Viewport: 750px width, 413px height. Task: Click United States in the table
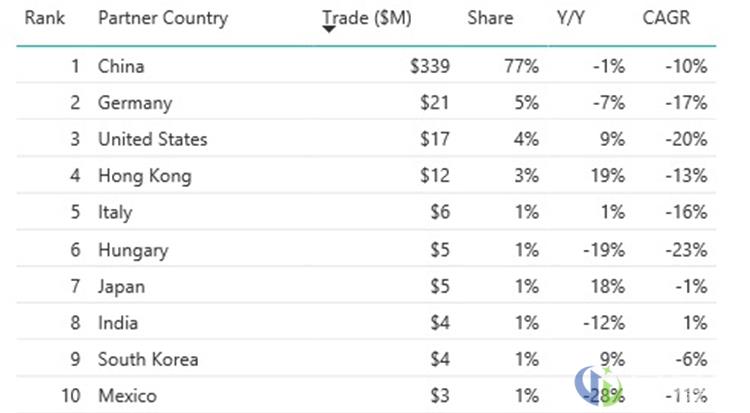click(153, 139)
